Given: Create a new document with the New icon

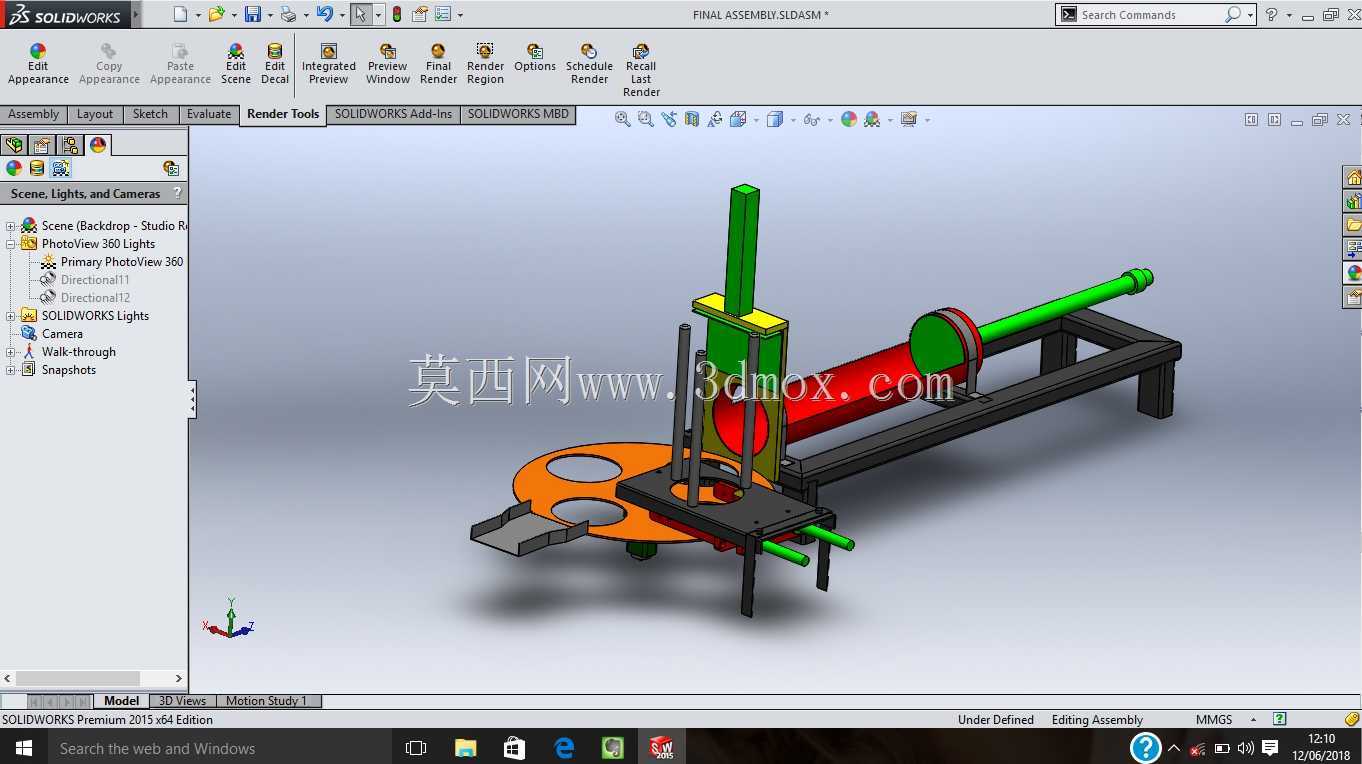Looking at the screenshot, I should [180, 14].
